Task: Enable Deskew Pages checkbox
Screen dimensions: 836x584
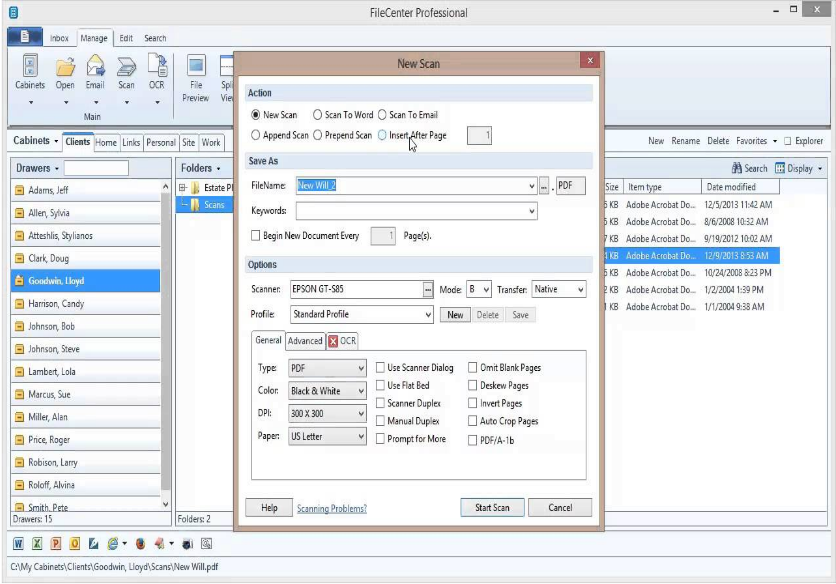Action: pyautogui.click(x=472, y=385)
